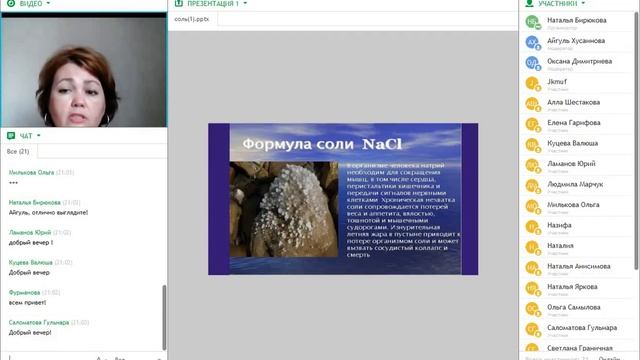Select participant name Оксана Димитриева
This screenshot has width=640, height=360.
tap(580, 61)
